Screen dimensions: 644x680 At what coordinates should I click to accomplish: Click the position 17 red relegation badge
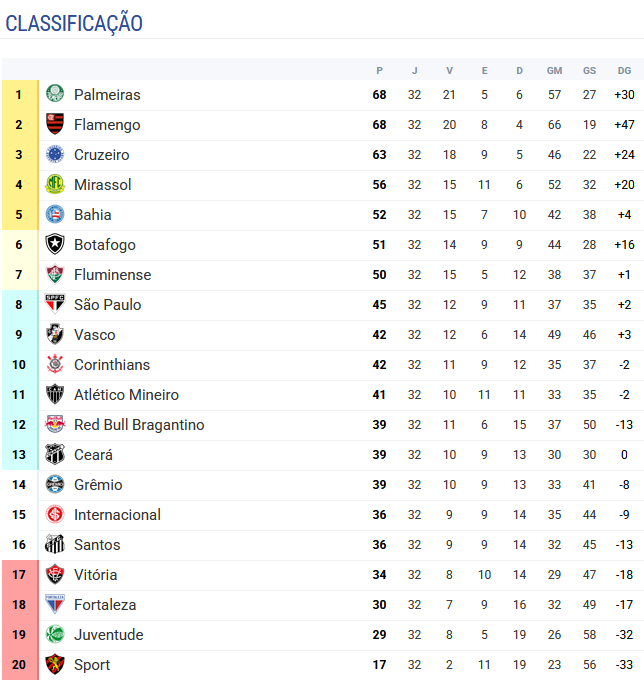click(x=19, y=575)
